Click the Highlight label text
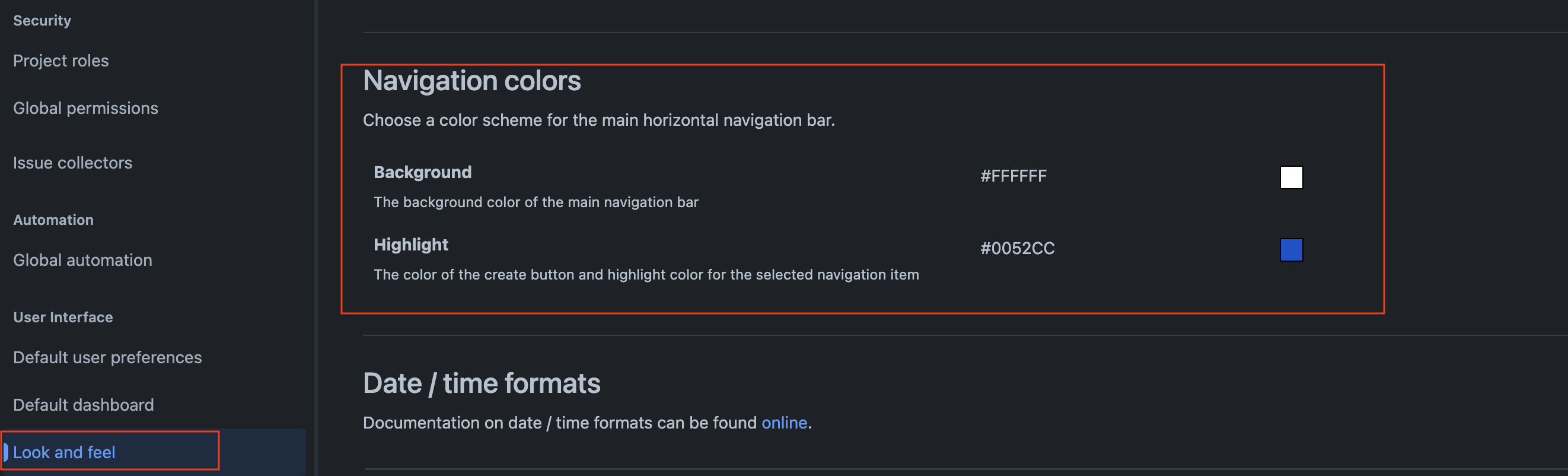The height and width of the screenshot is (476, 1568). click(x=411, y=245)
